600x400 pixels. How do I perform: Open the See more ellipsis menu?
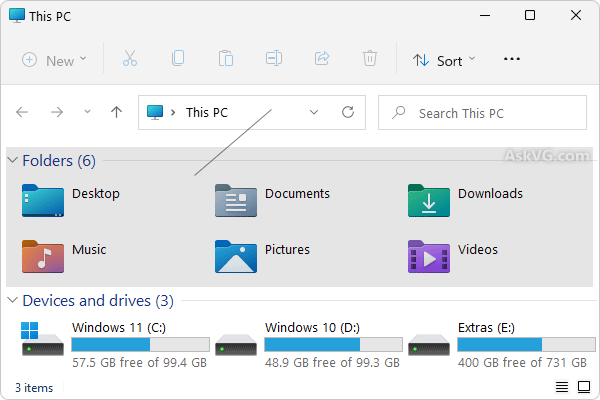(512, 59)
